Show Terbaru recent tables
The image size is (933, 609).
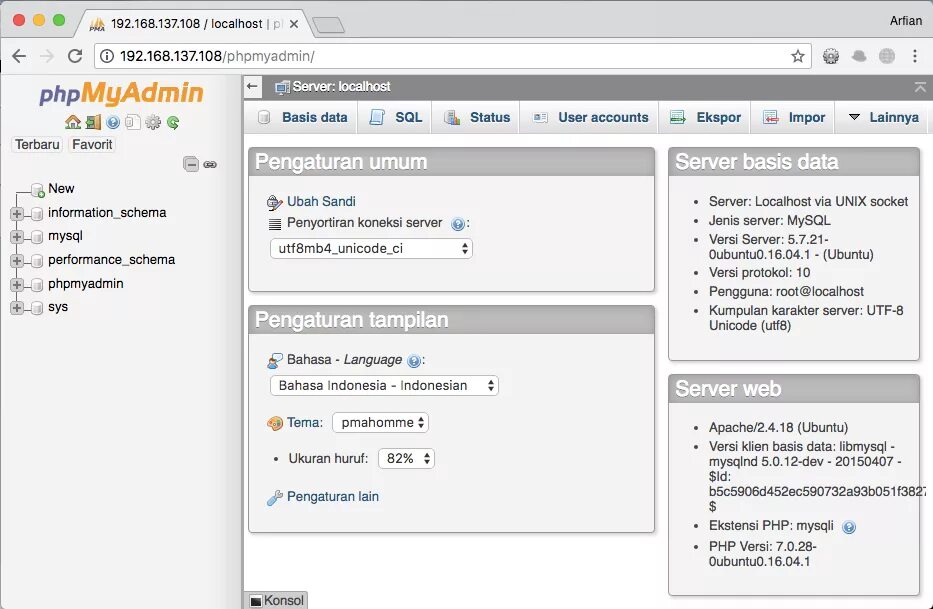(37, 145)
